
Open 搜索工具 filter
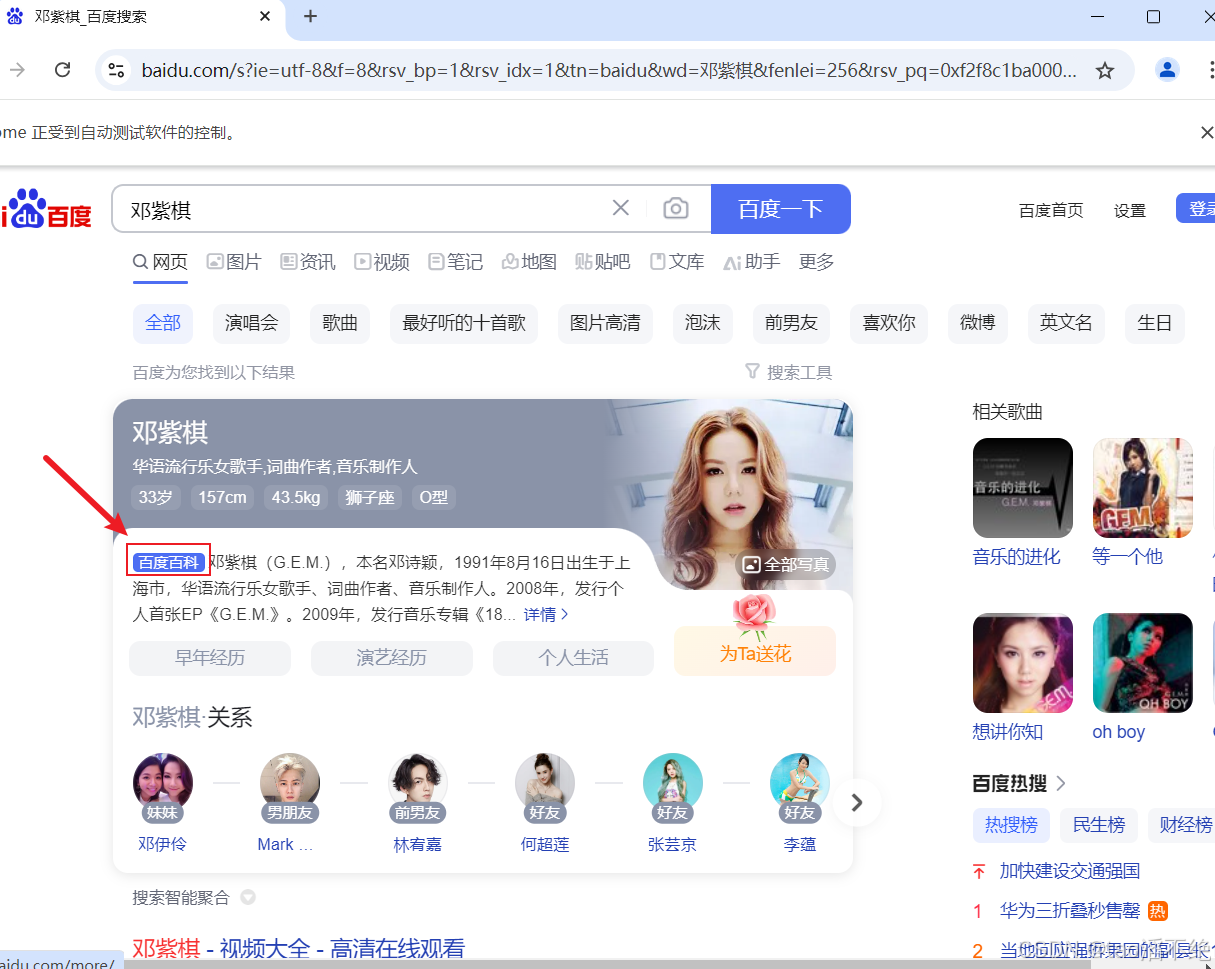(x=789, y=372)
